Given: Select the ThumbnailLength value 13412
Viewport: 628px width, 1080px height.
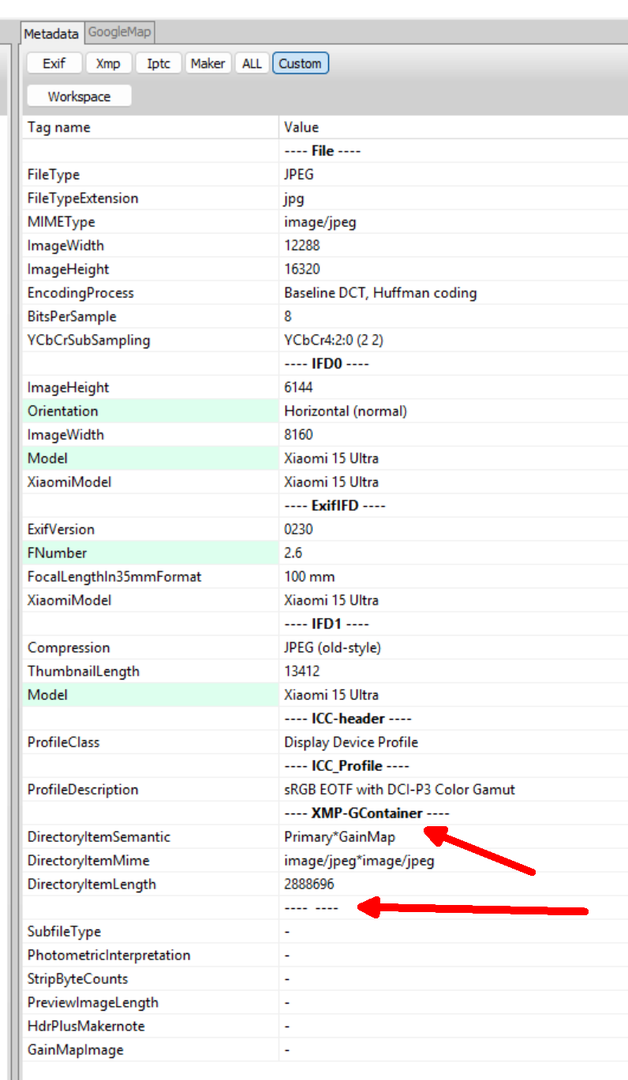Looking at the screenshot, I should coord(302,671).
